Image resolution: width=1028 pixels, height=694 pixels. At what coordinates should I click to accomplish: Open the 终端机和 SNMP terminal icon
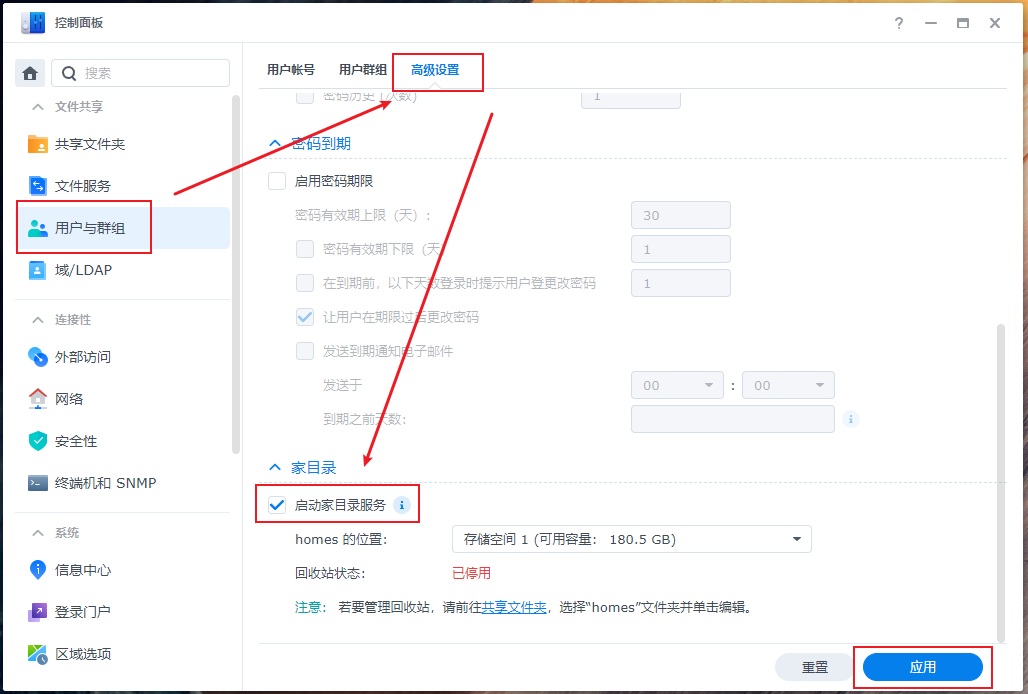coord(38,483)
